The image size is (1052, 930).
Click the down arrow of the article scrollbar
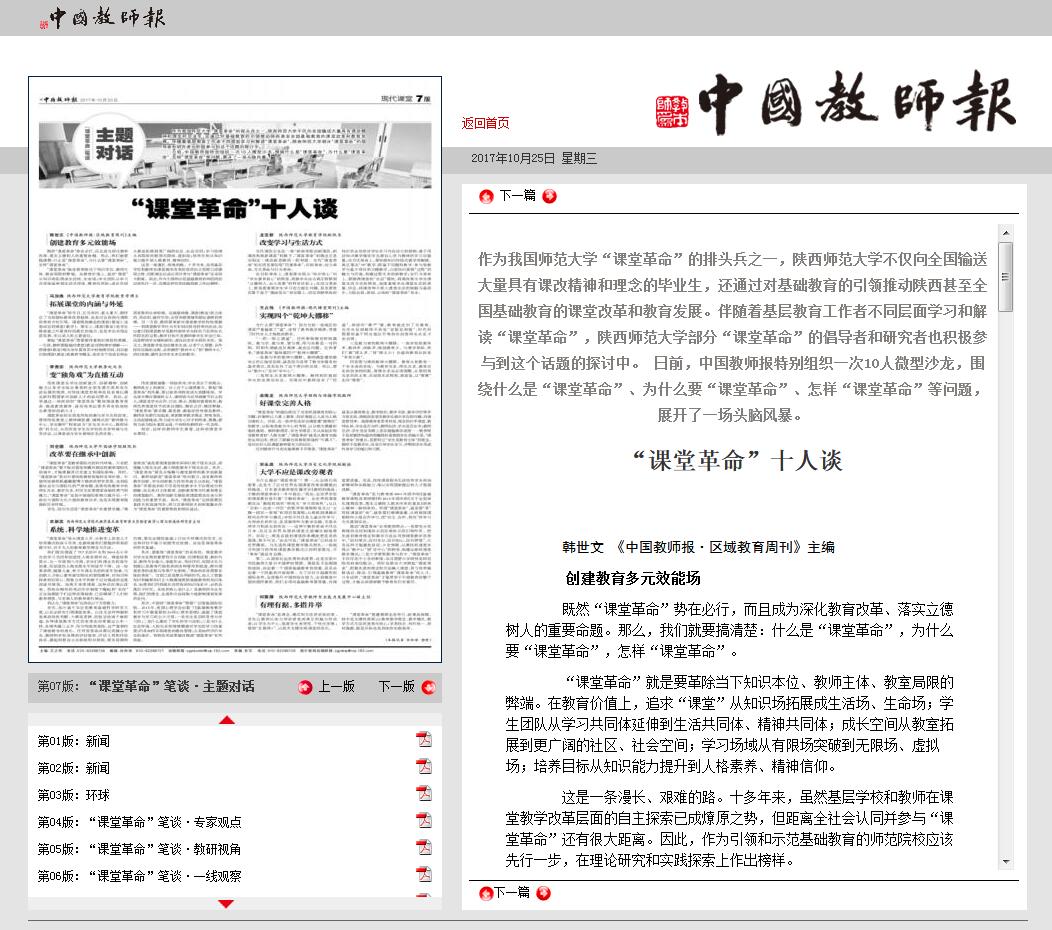1006,862
